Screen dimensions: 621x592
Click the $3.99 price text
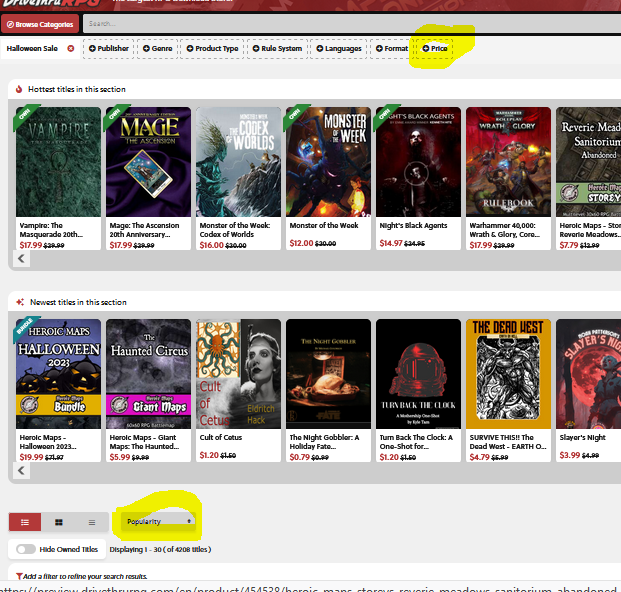(570, 455)
